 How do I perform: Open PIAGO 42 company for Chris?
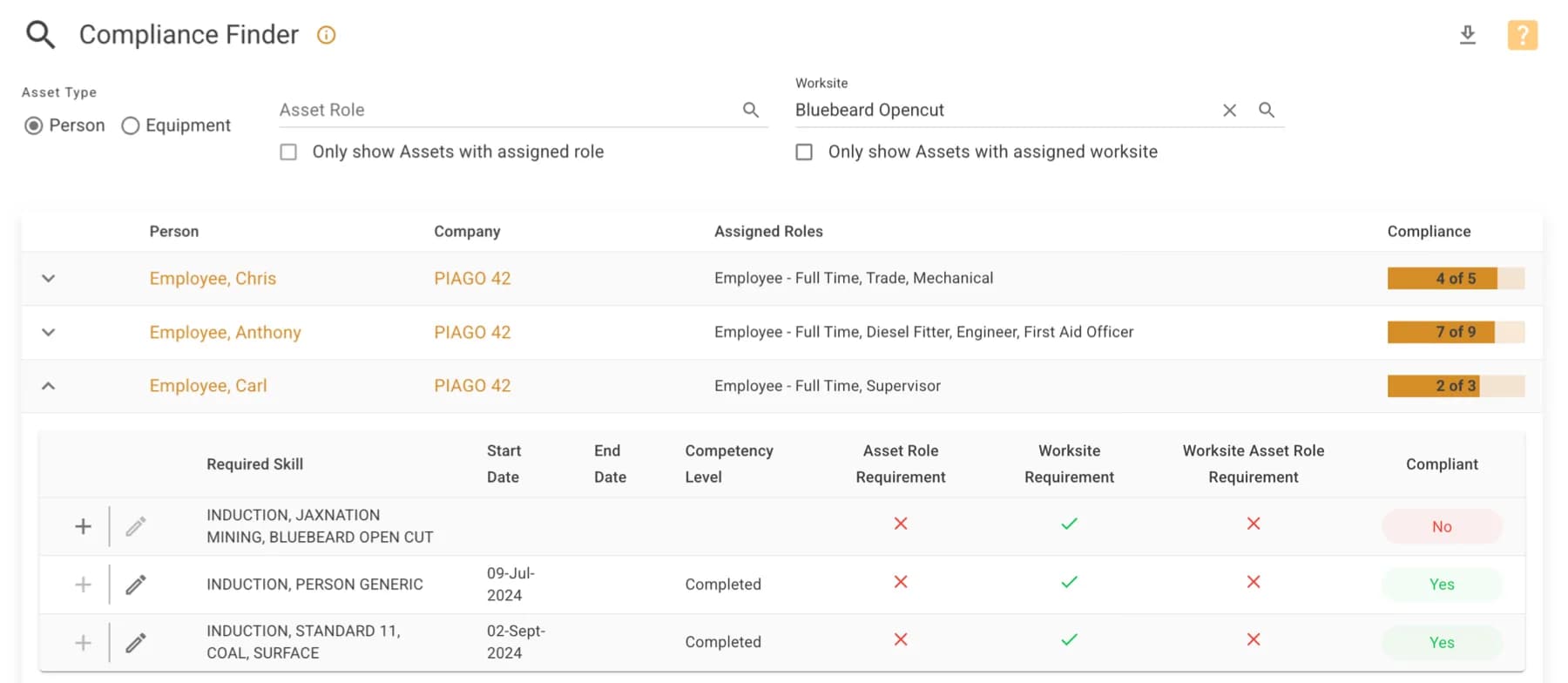(472, 279)
